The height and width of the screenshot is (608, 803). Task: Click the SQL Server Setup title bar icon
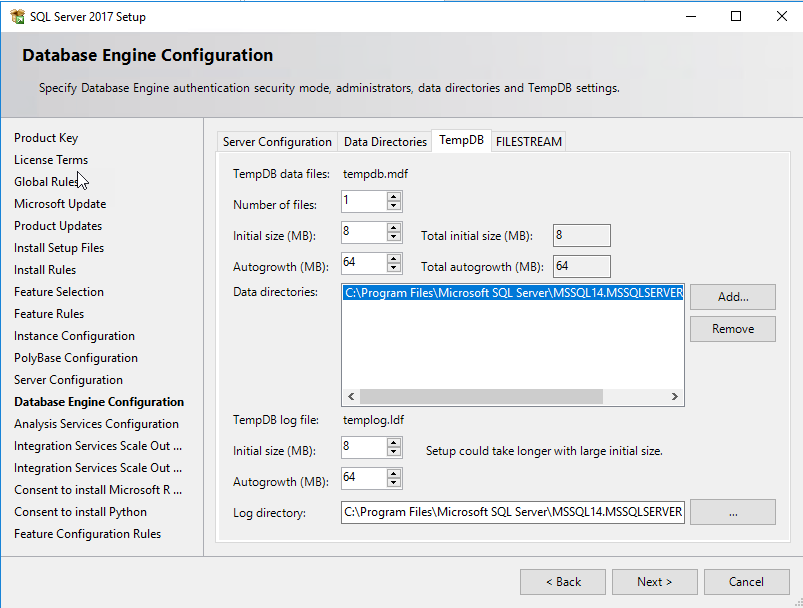pyautogui.click(x=17, y=16)
